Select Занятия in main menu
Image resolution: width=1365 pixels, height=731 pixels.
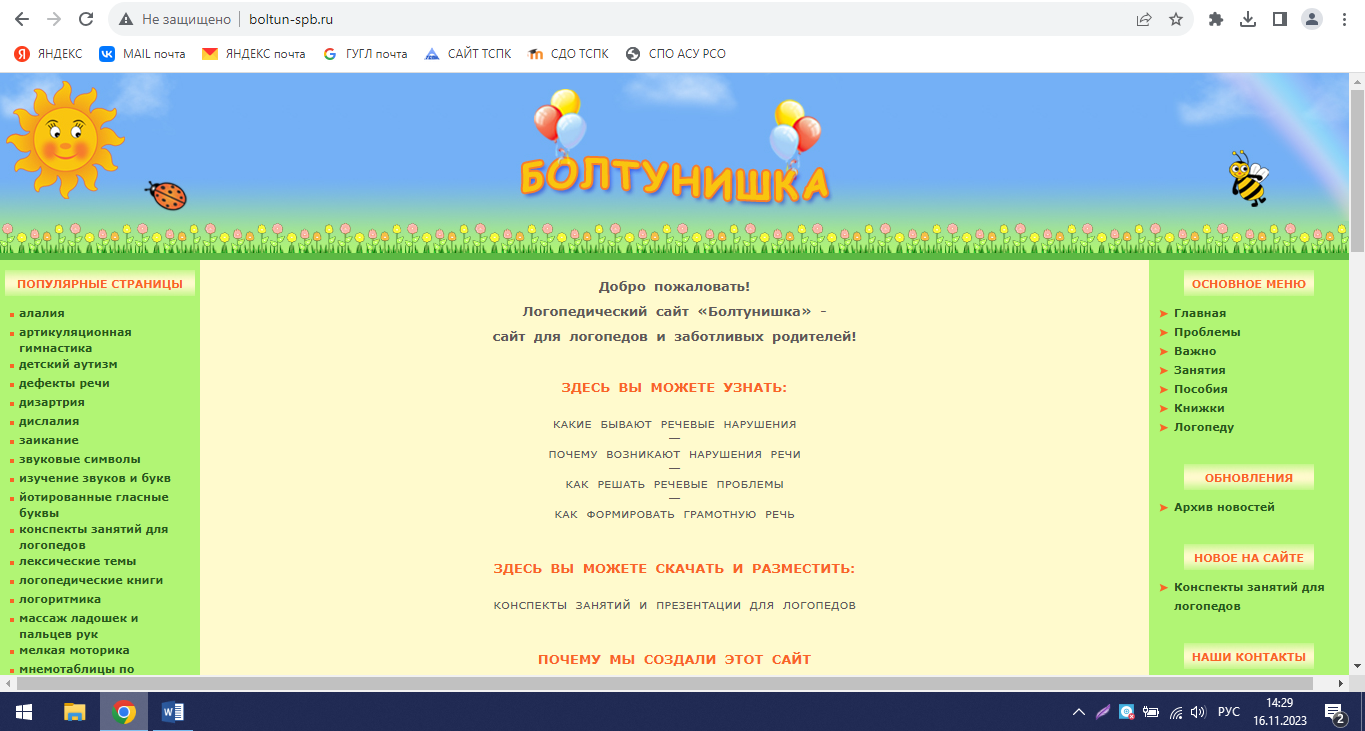pyautogui.click(x=1200, y=370)
